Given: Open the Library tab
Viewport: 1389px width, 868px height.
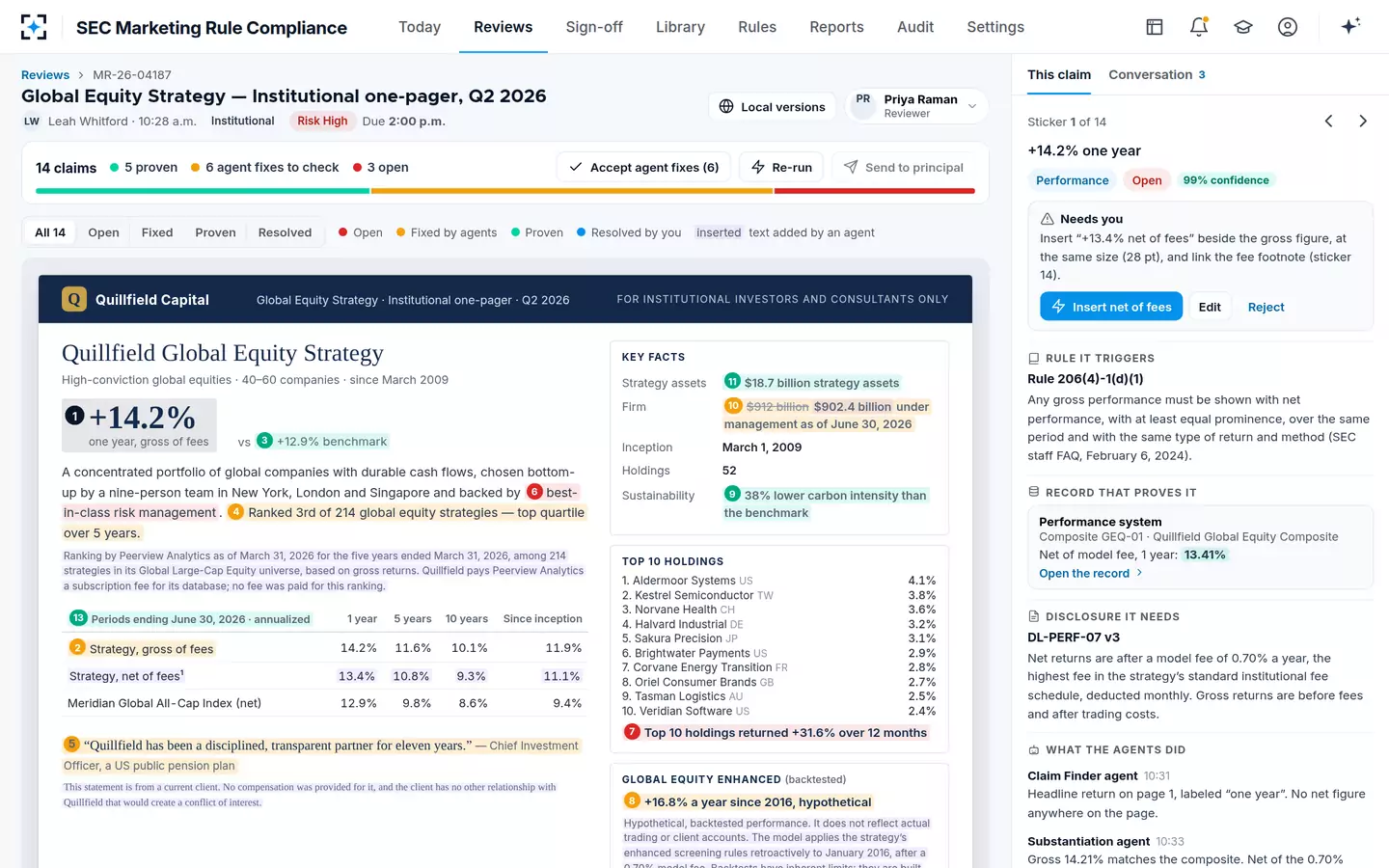Looking at the screenshot, I should click(x=680, y=27).
